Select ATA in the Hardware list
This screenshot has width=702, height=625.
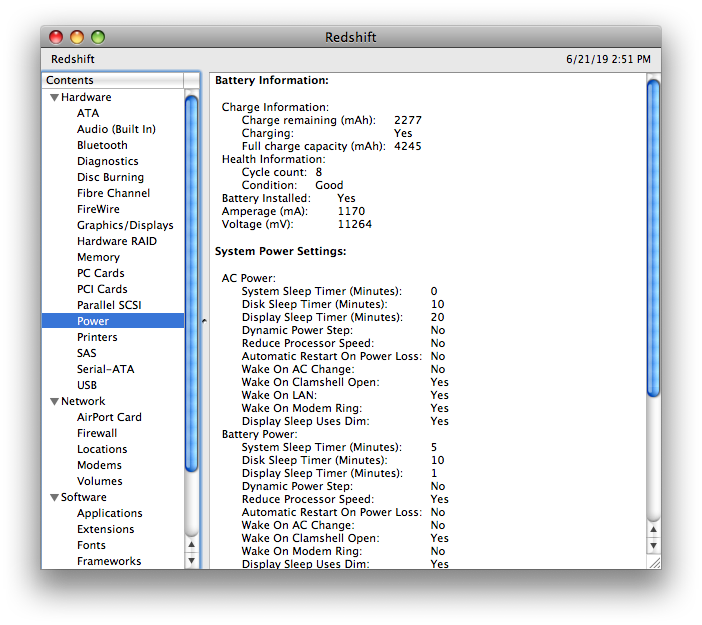88,113
